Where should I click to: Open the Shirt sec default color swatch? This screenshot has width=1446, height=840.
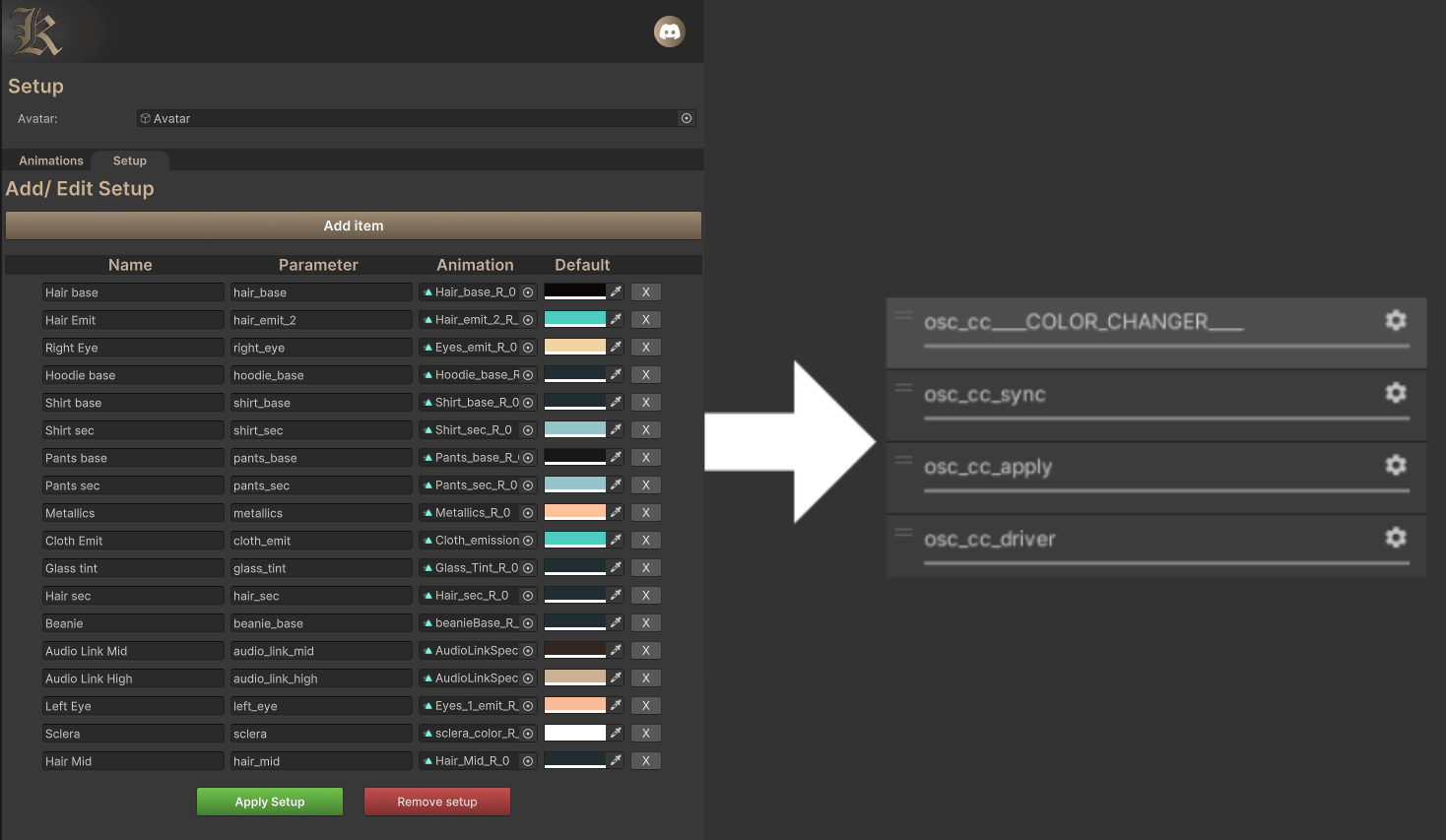pyautogui.click(x=575, y=429)
